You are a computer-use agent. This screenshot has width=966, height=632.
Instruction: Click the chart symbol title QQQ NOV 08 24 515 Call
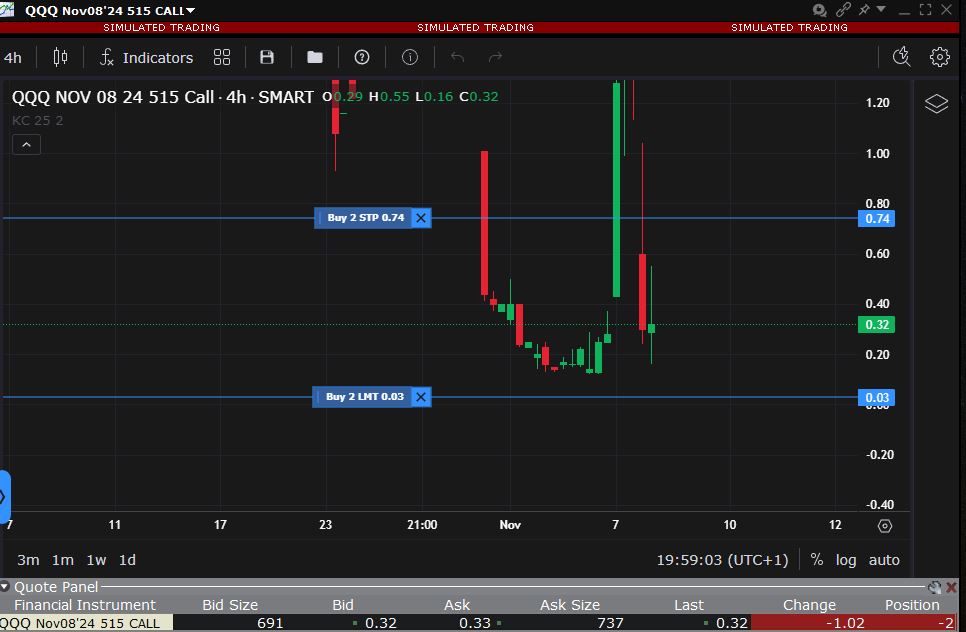pyautogui.click(x=113, y=97)
